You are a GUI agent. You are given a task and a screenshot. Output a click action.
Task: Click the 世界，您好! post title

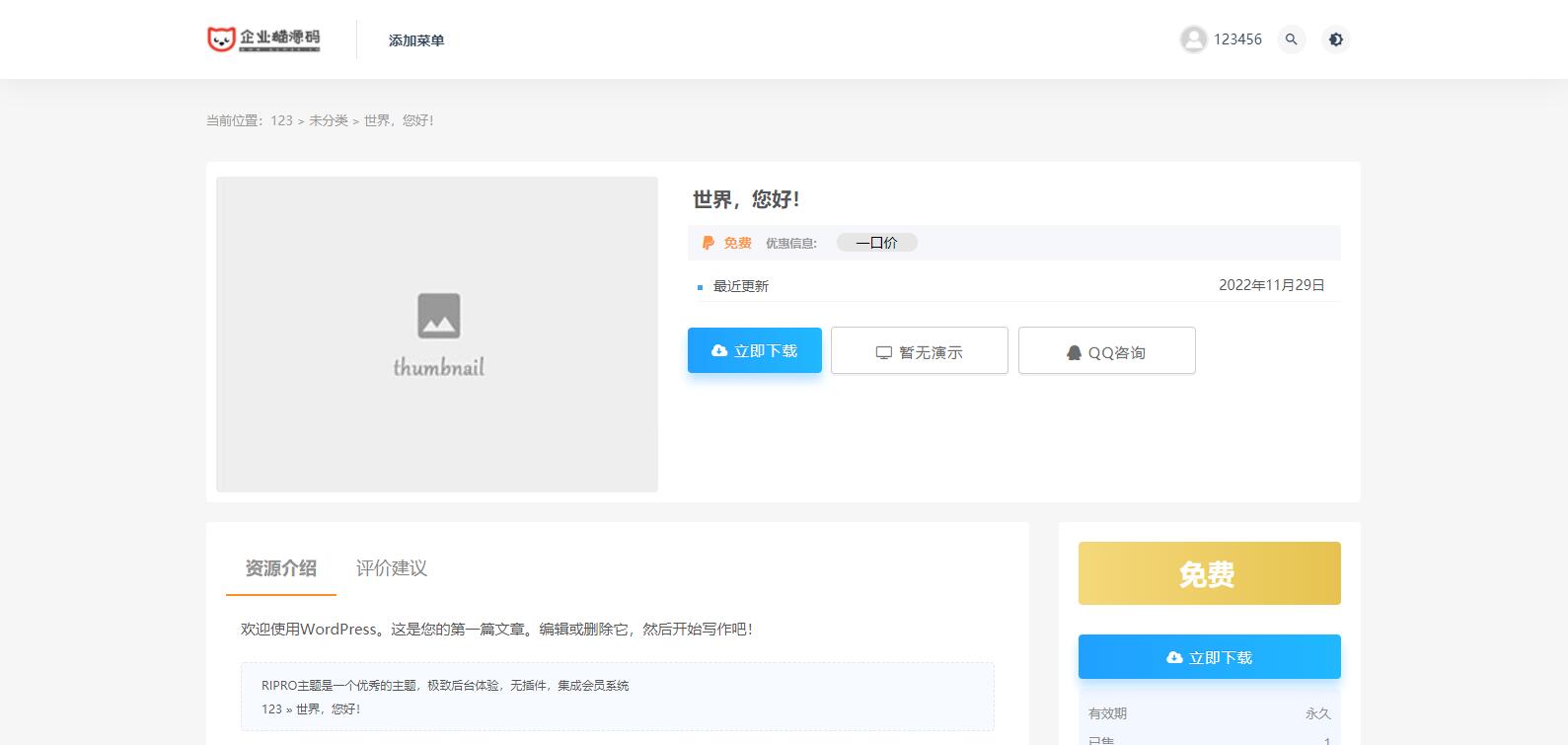point(746,199)
